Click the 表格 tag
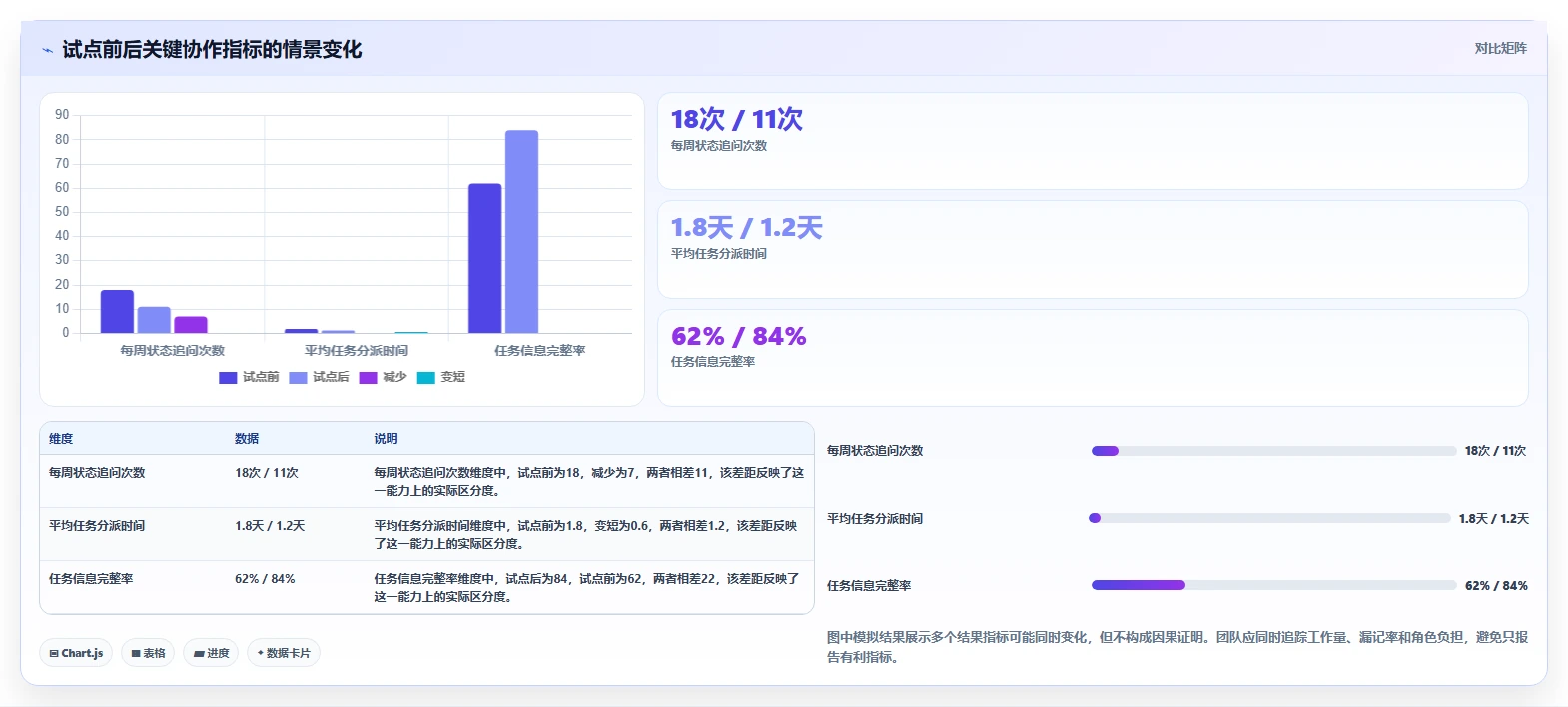The image size is (1568, 707). tap(148, 653)
